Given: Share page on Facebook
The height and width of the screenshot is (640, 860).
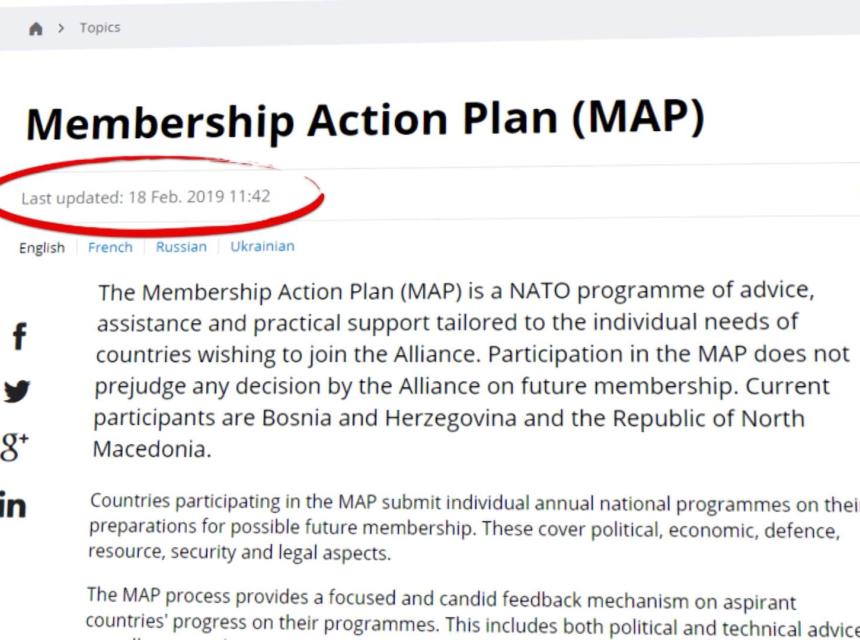Looking at the screenshot, I should click(x=18, y=337).
